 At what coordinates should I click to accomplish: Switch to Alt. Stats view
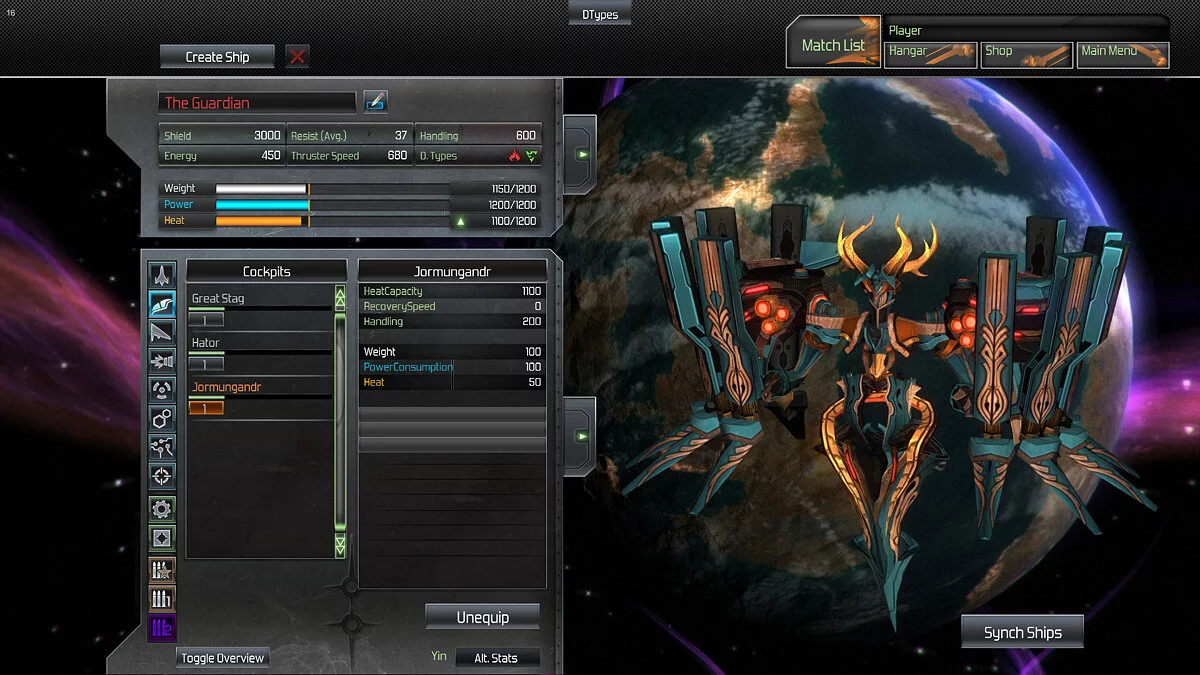click(x=498, y=658)
